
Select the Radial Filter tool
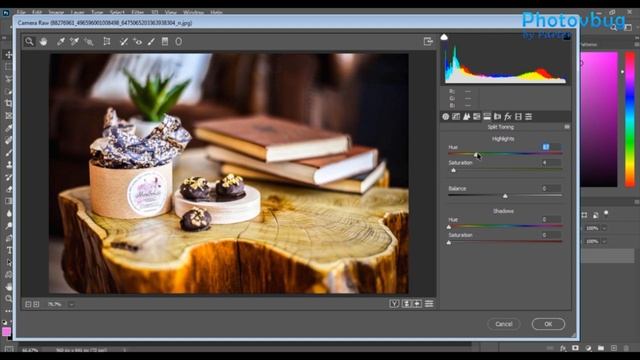click(x=178, y=41)
